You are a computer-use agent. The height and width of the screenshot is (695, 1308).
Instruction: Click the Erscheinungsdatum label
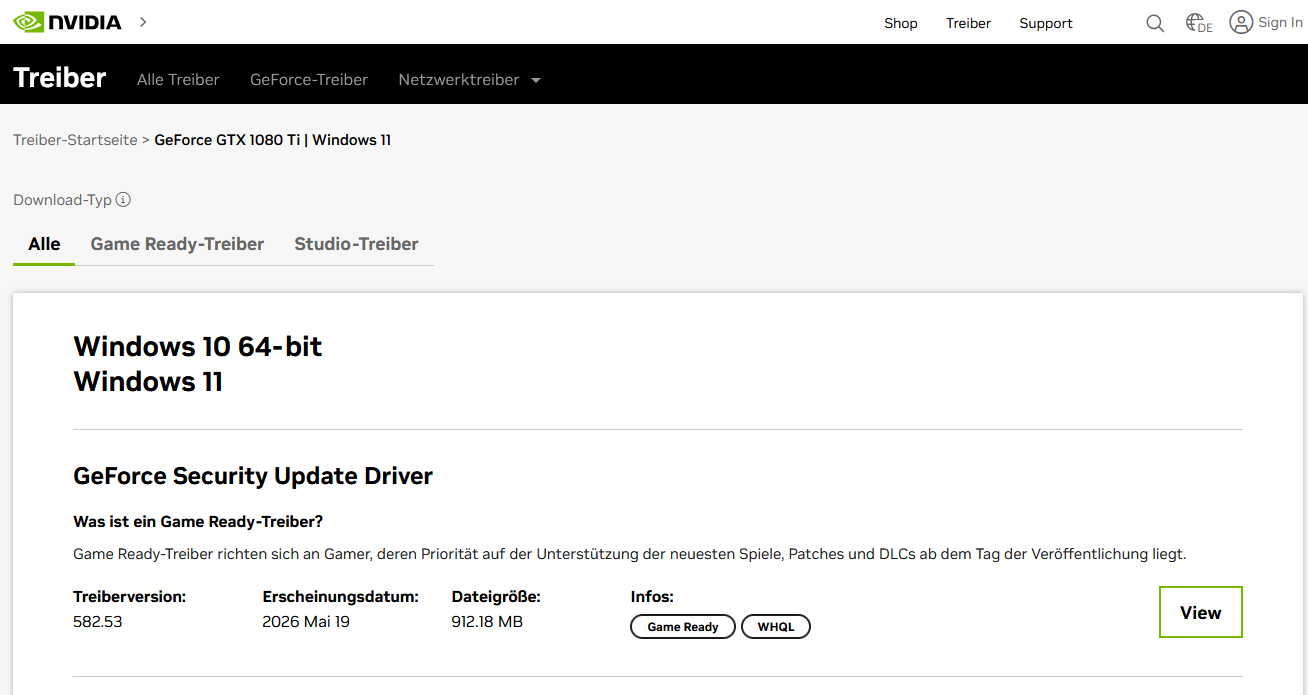[340, 597]
